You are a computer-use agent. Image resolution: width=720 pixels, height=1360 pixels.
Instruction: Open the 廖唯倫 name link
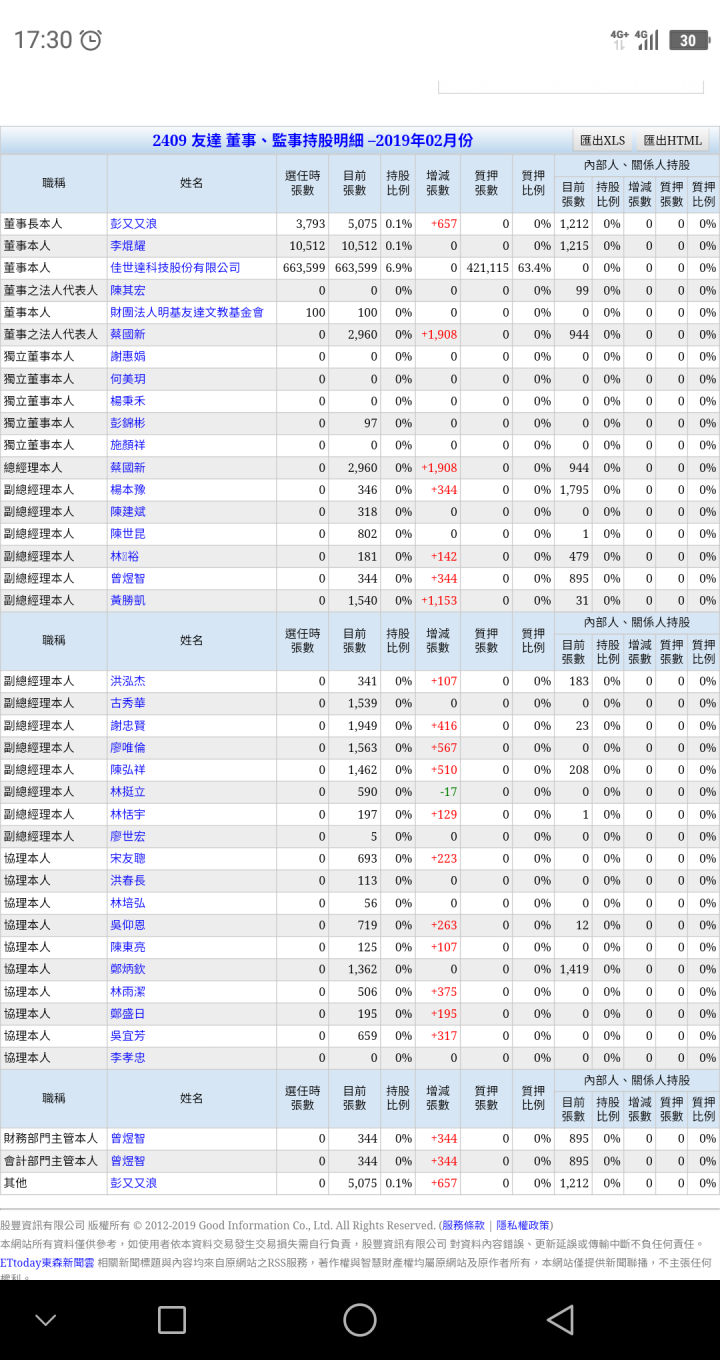pyautogui.click(x=127, y=748)
